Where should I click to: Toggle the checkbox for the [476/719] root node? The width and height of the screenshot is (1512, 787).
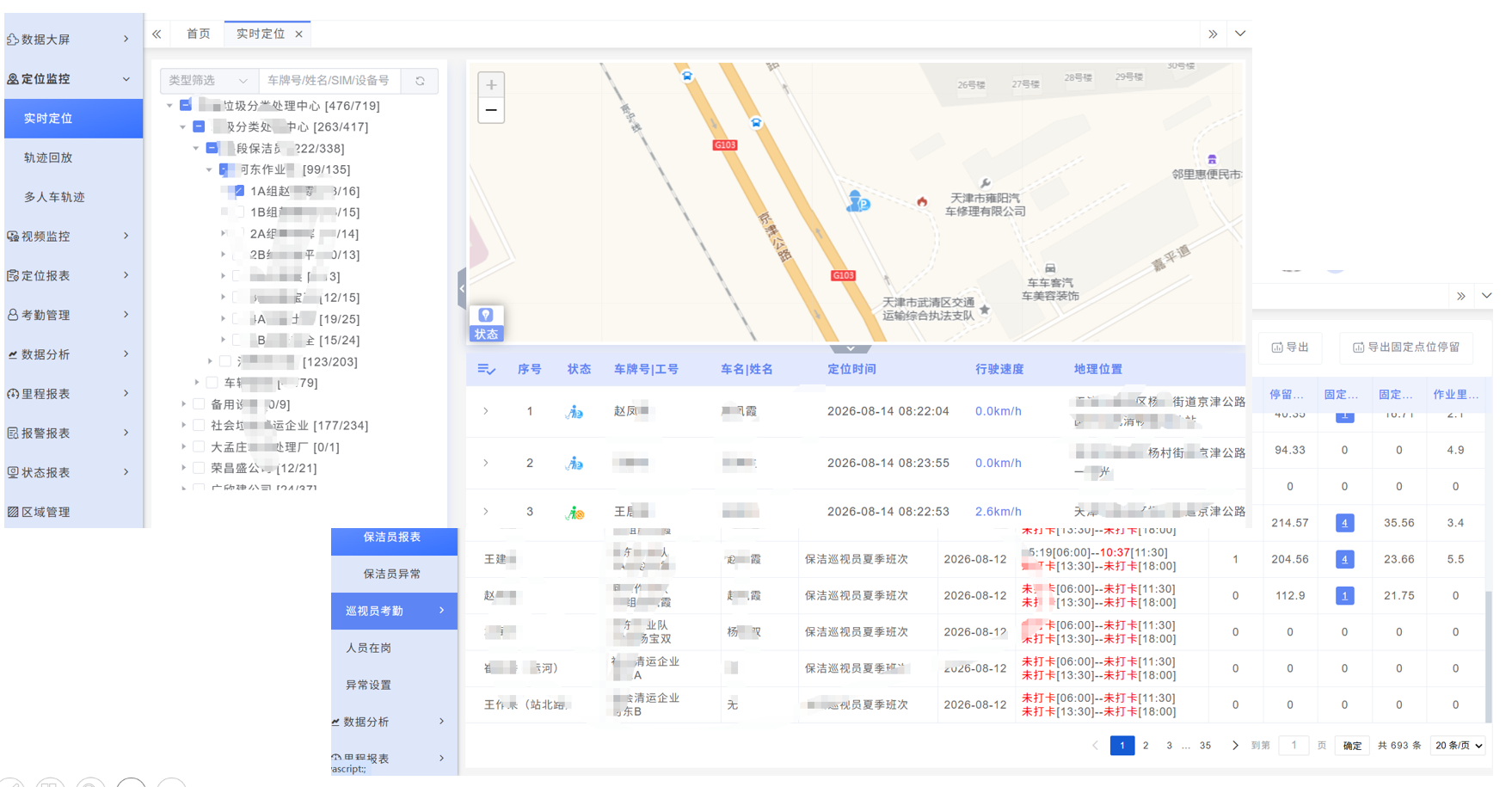186,106
